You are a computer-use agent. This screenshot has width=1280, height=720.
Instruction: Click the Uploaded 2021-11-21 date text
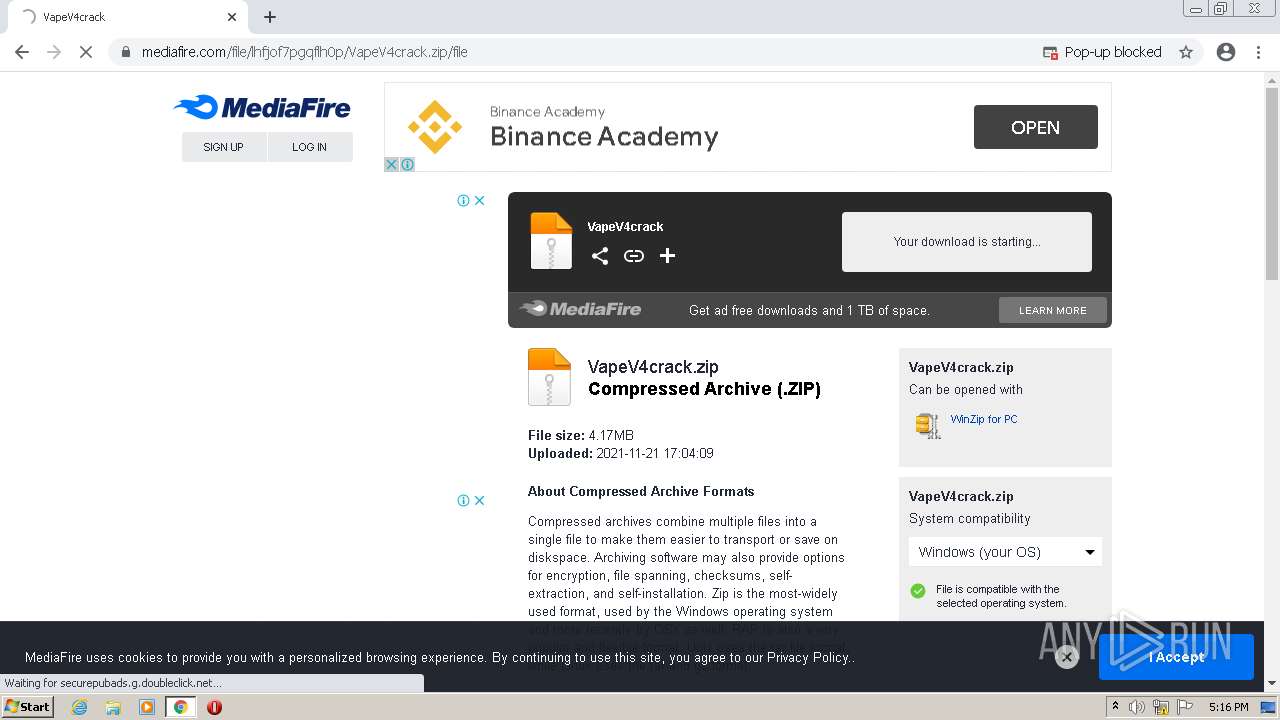621,453
